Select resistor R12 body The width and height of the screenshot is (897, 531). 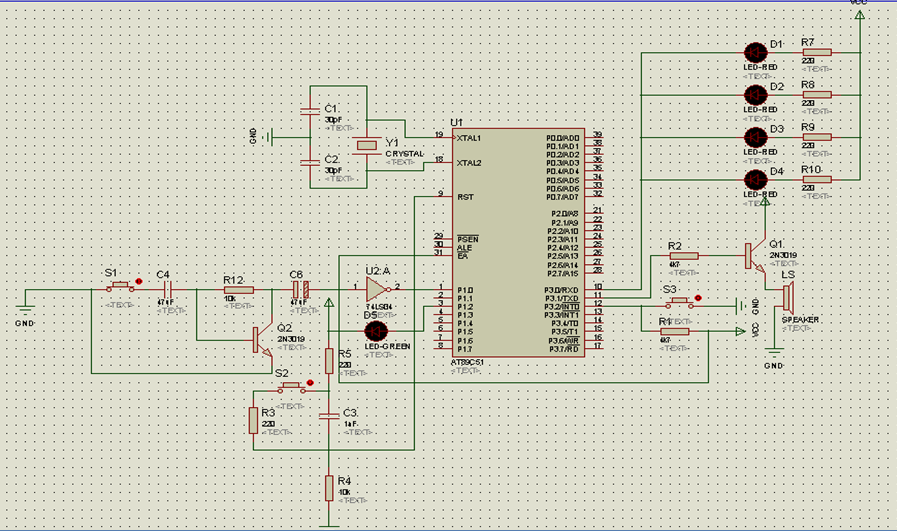(x=238, y=290)
